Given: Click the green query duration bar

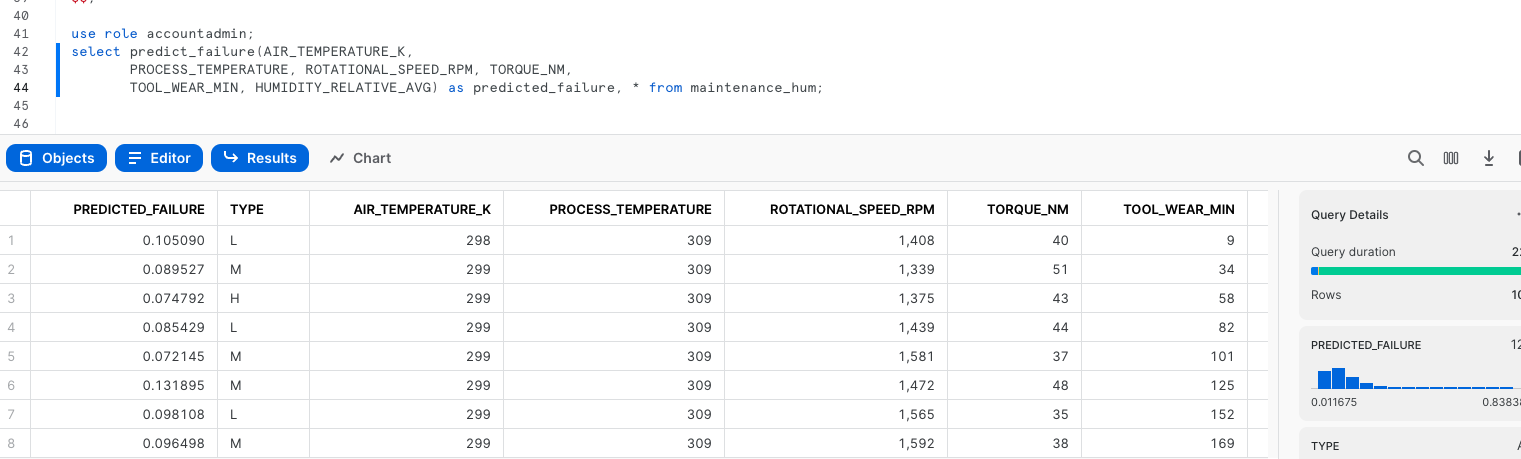Looking at the screenshot, I should point(1420,271).
